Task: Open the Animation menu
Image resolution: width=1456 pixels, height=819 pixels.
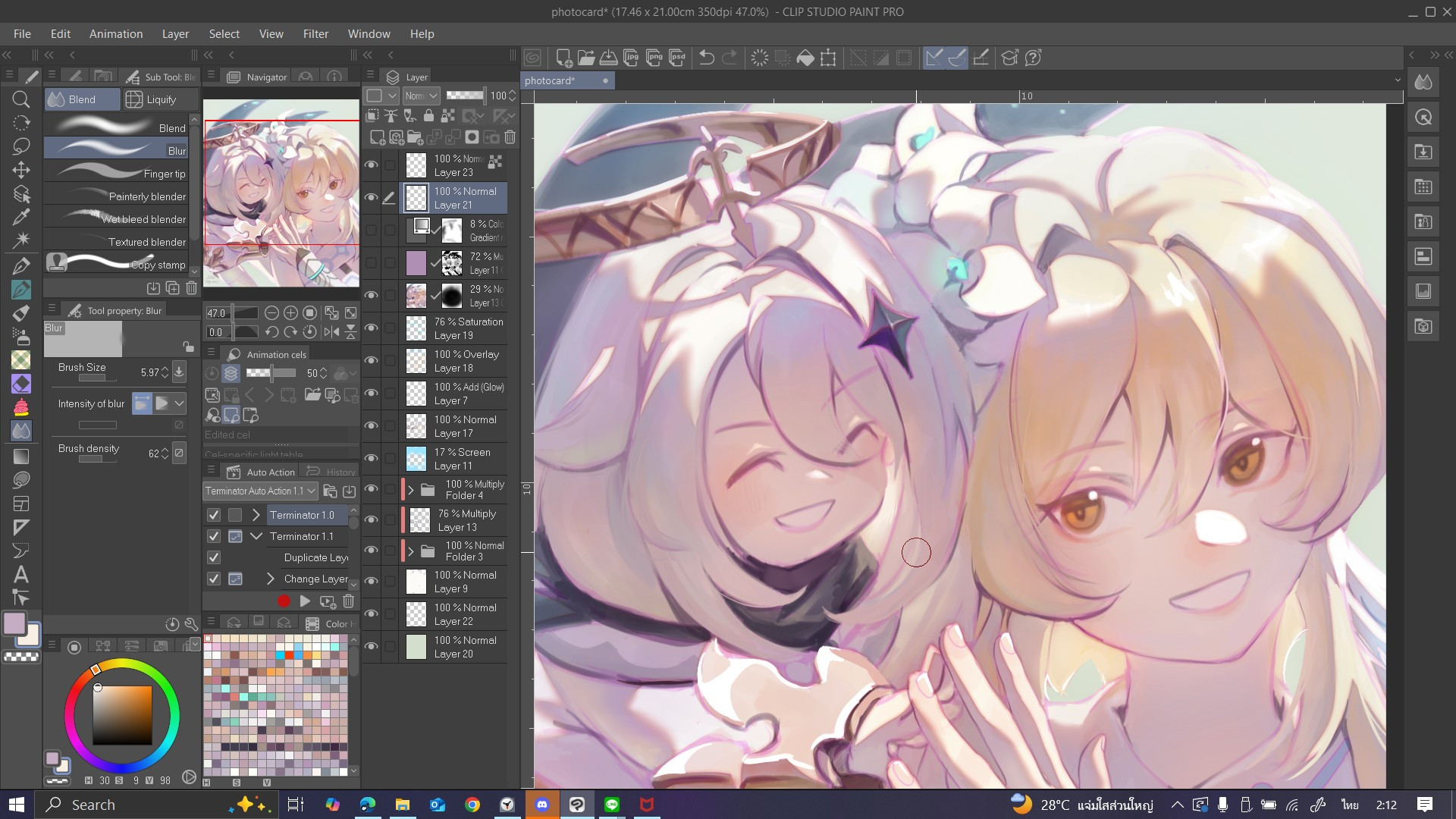Action: [116, 34]
